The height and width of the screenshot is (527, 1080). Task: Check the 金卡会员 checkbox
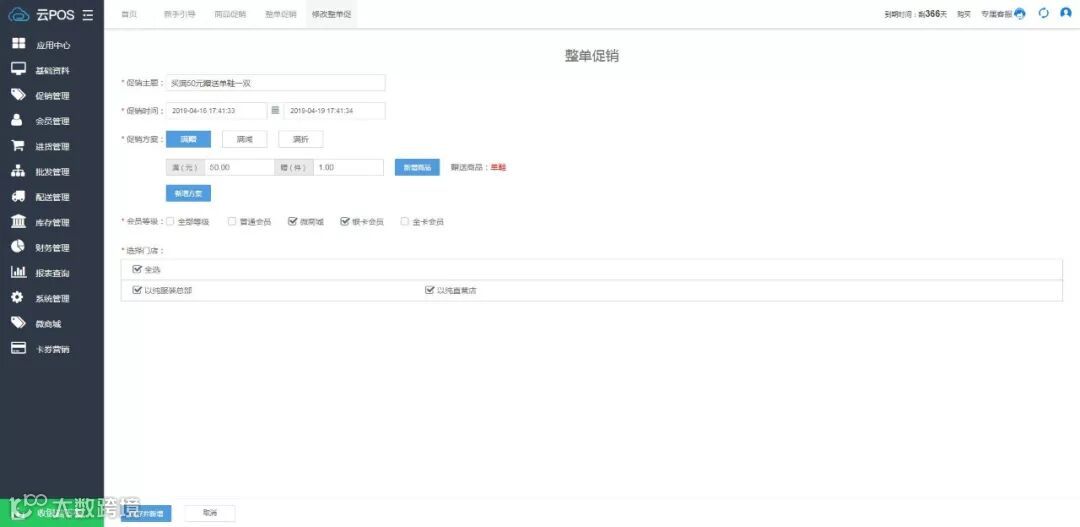405,222
